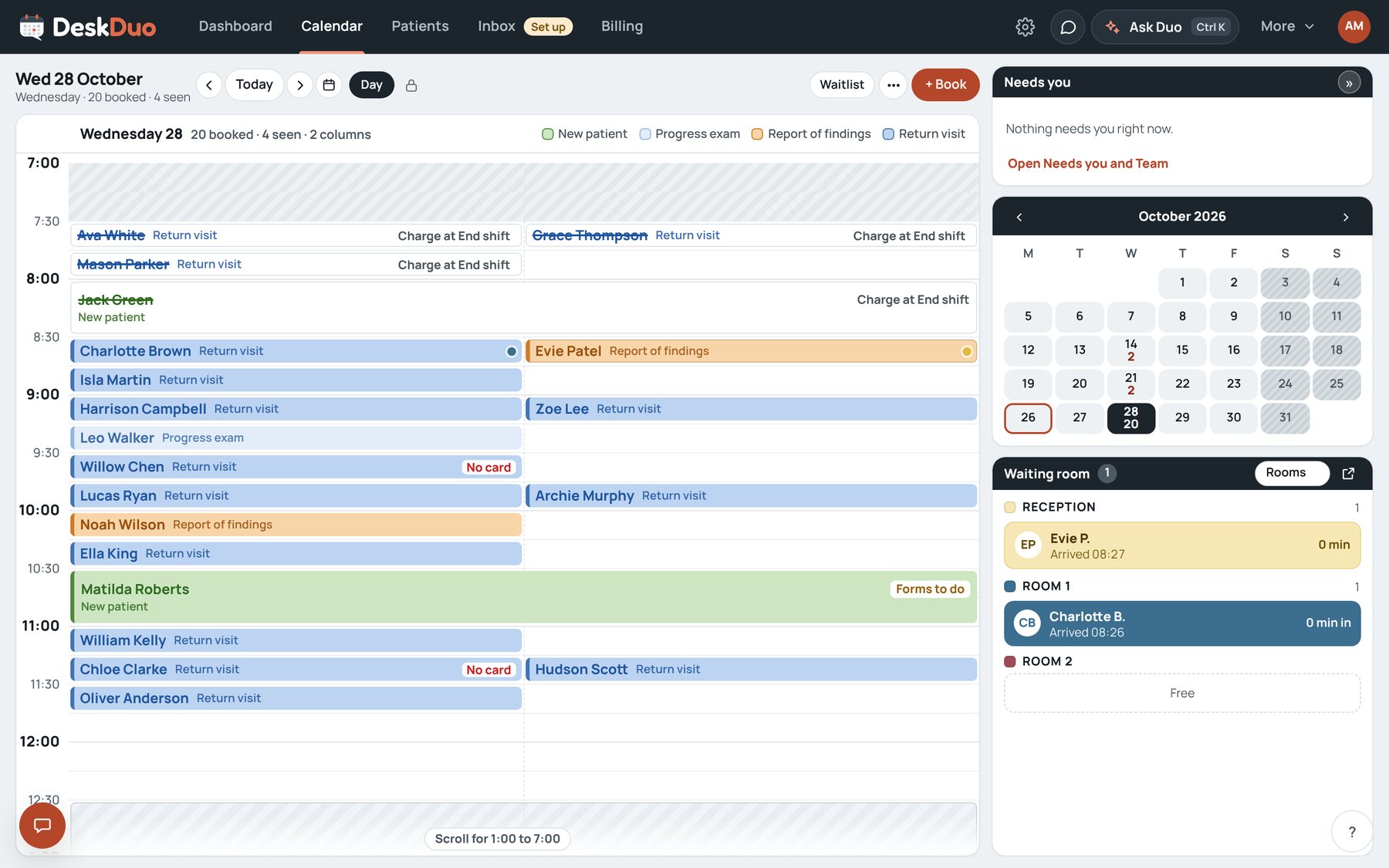Image resolution: width=1389 pixels, height=868 pixels.
Task: Open Charlotte B. Room 1 card
Action: pyautogui.click(x=1182, y=624)
